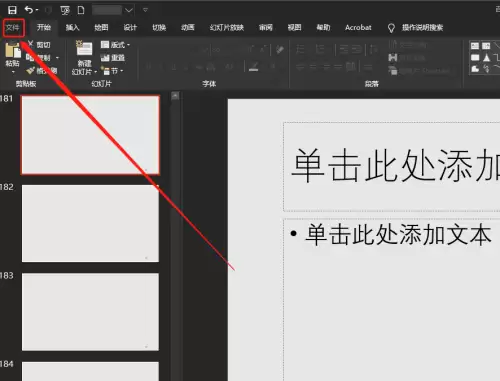Select slide 184 thumbnail

[x=90, y=371]
